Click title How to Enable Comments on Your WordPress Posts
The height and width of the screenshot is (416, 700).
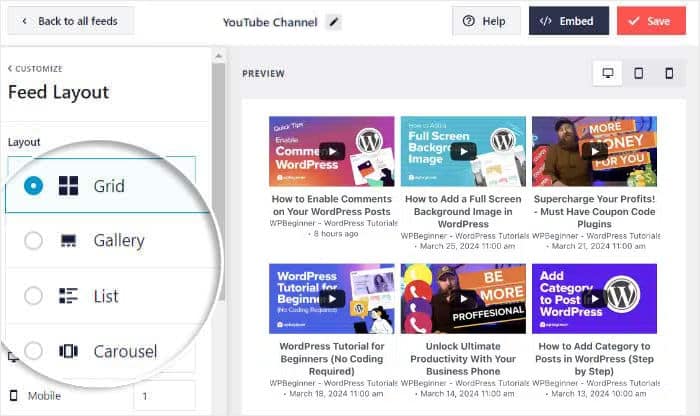tap(332, 205)
